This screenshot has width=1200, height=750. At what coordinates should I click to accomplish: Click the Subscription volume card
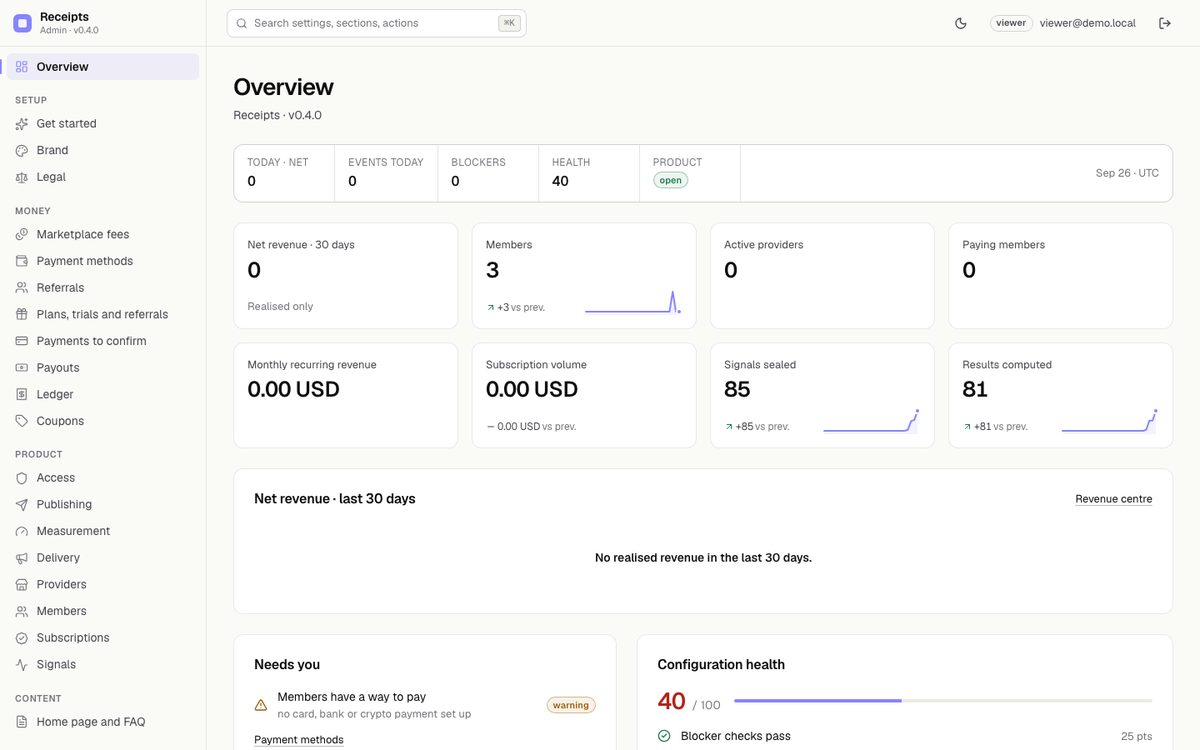[x=584, y=396]
